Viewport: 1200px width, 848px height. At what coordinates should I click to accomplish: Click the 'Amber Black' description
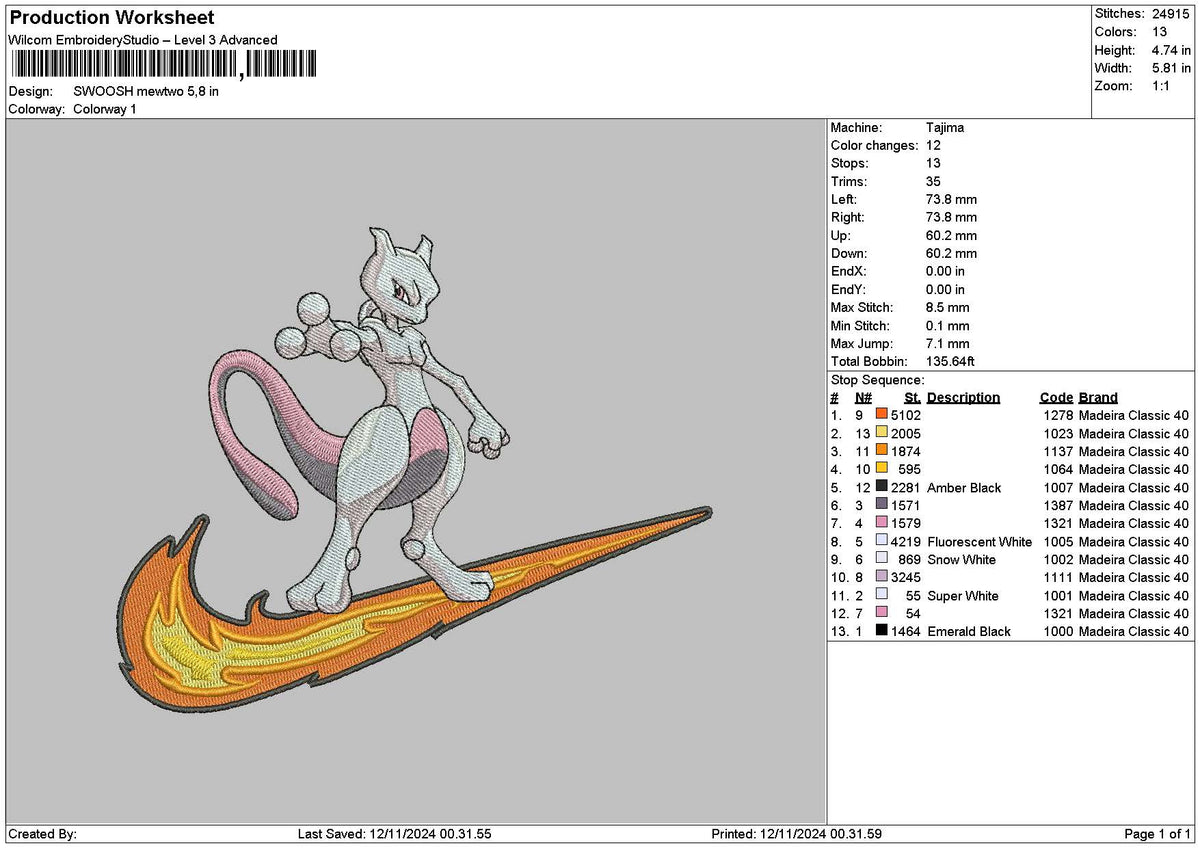click(x=964, y=488)
